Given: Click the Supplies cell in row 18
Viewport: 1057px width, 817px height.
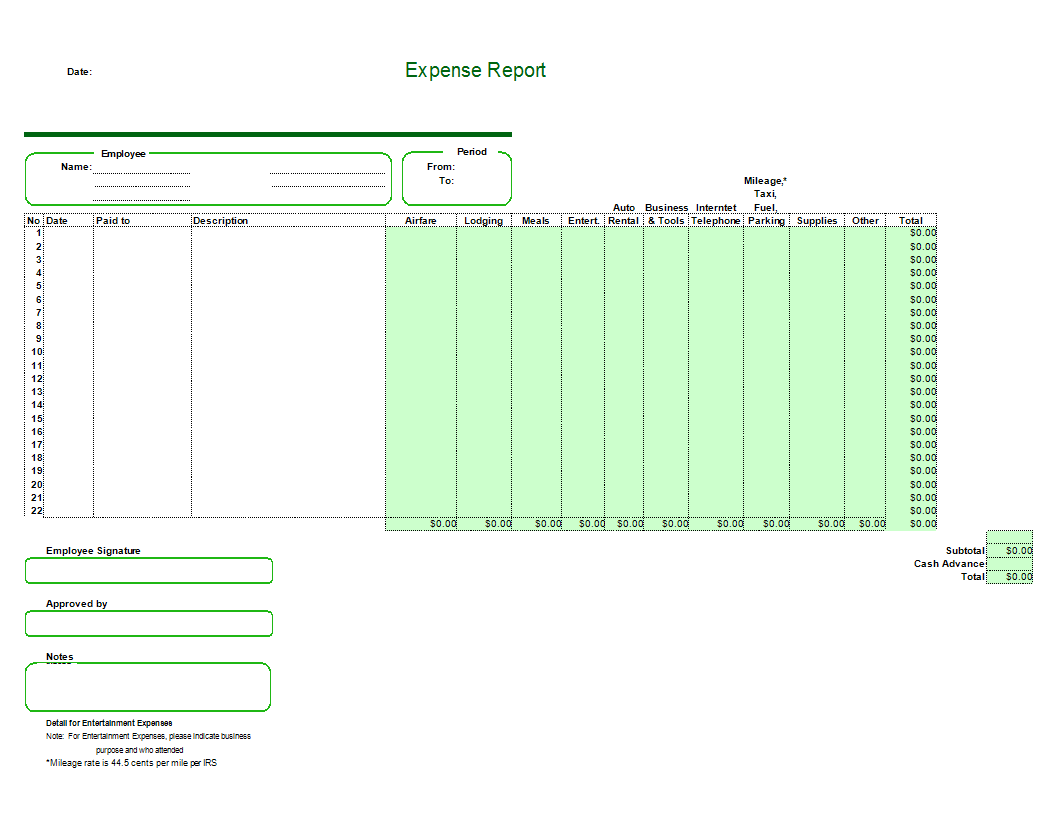Looking at the screenshot, I should click(817, 458).
